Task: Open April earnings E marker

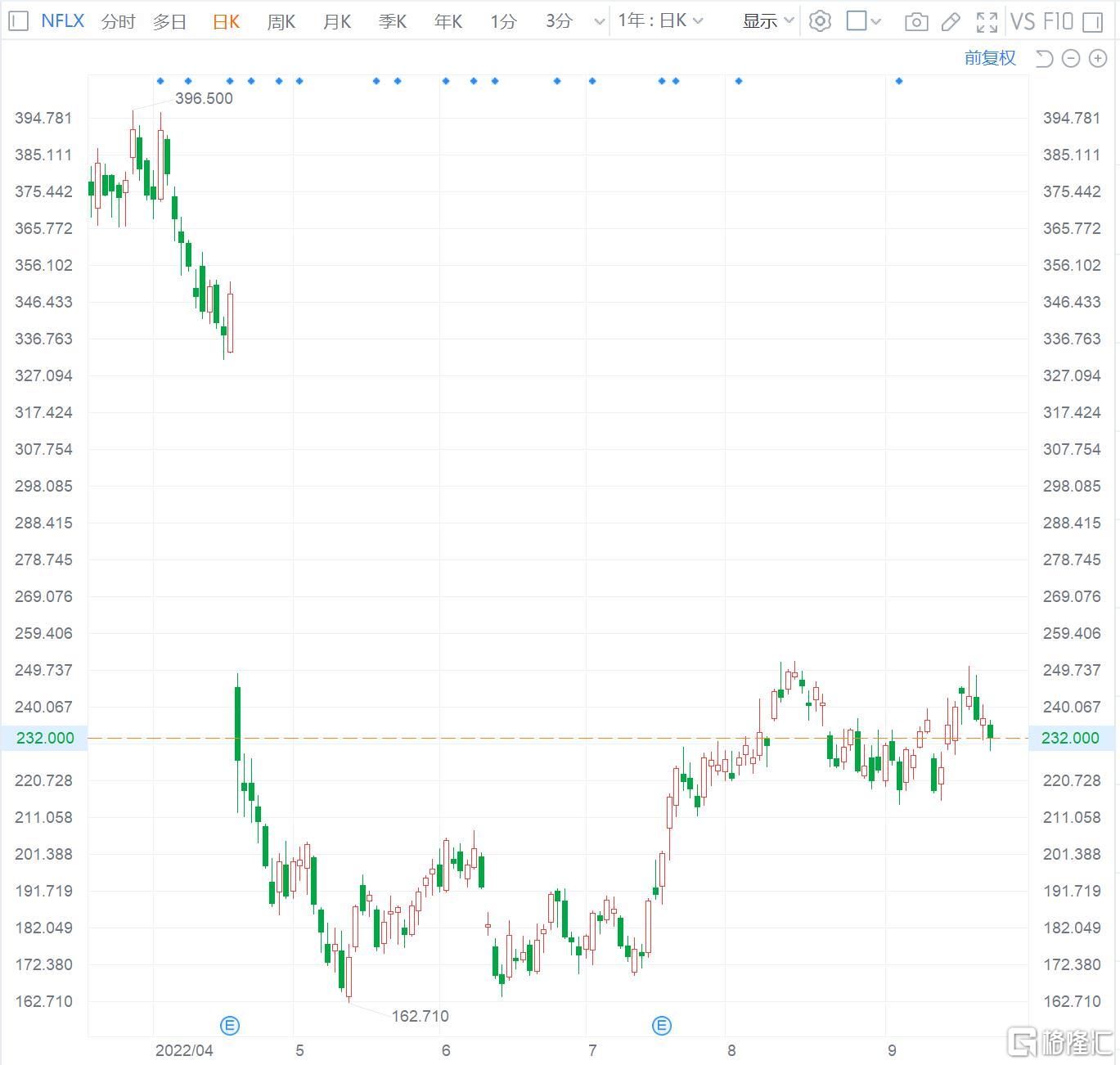Action: click(x=230, y=1025)
